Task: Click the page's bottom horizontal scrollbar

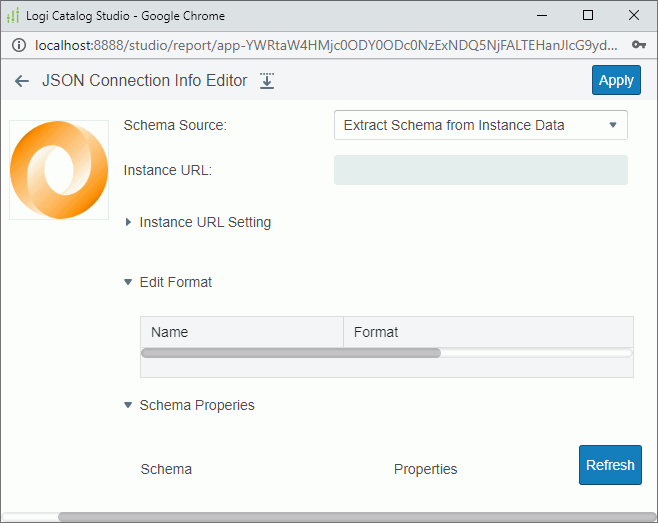Action: 357,517
